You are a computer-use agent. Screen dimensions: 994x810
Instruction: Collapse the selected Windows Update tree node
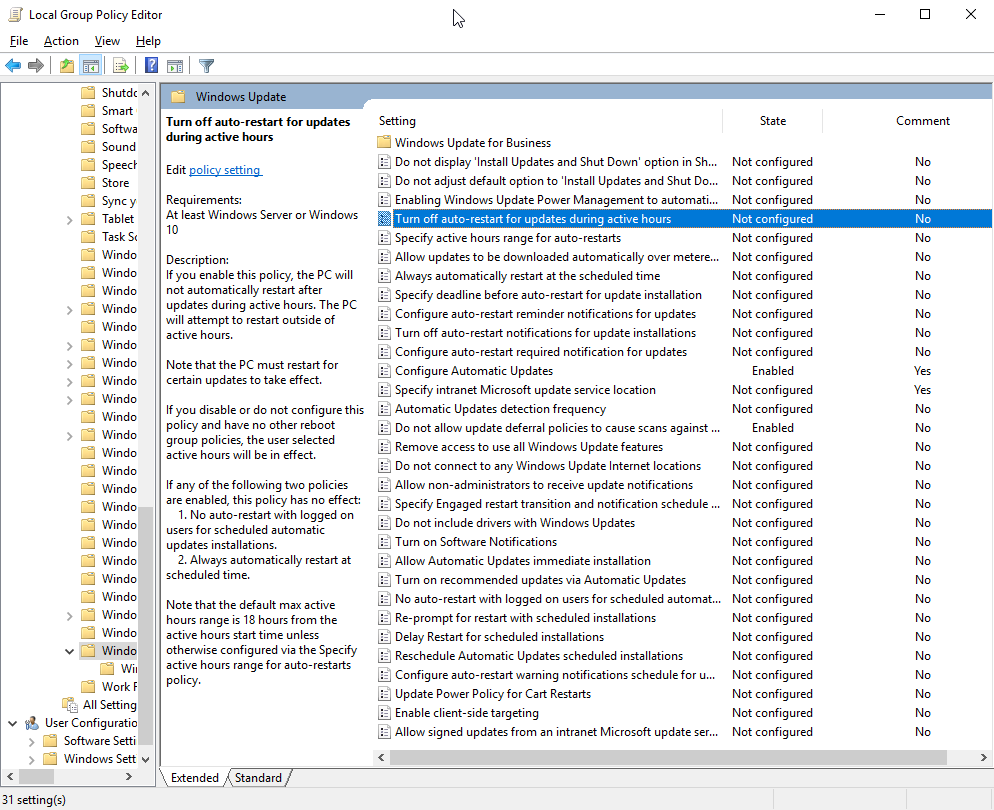[70, 651]
